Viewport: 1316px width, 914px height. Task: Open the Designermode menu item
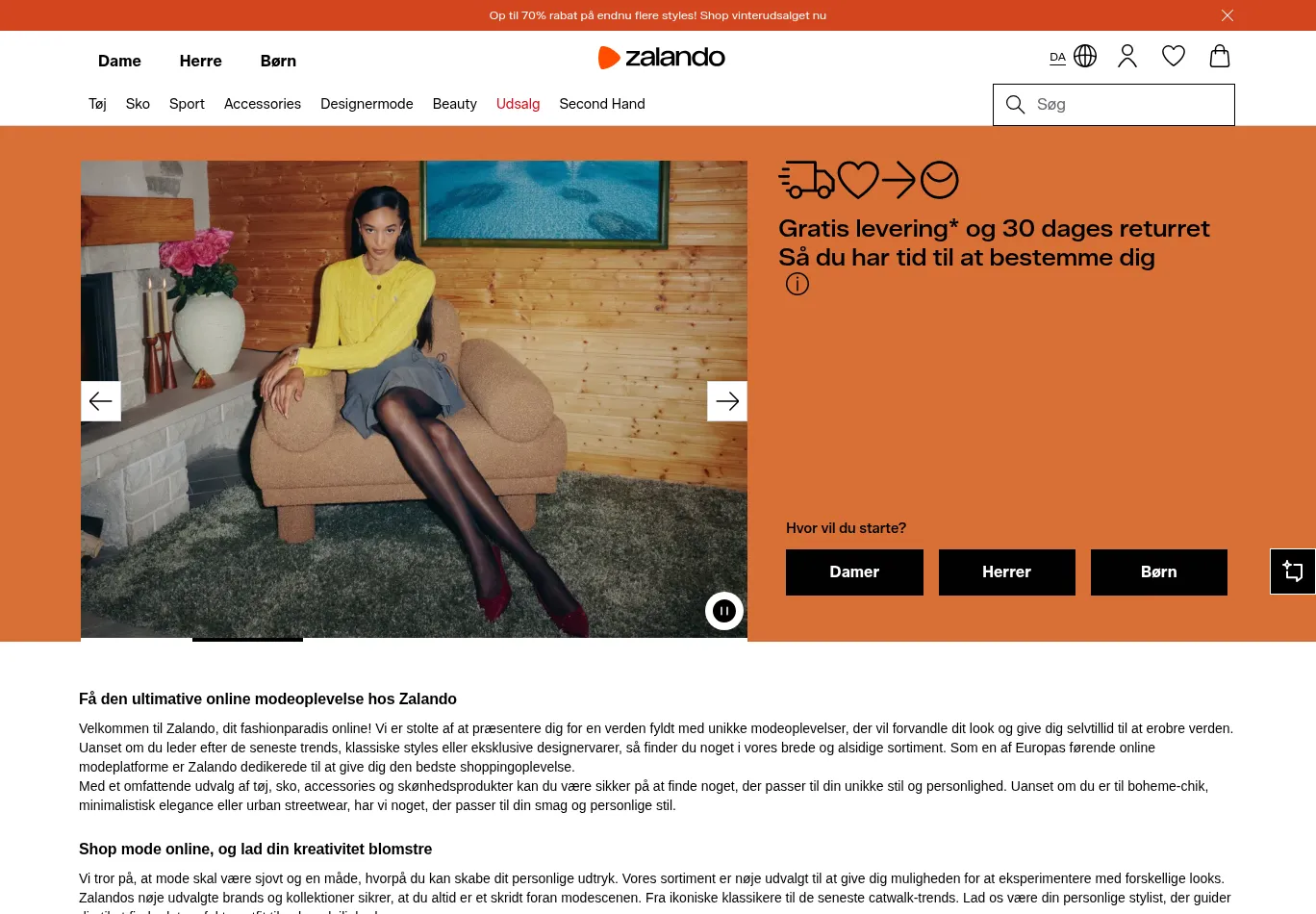367,104
